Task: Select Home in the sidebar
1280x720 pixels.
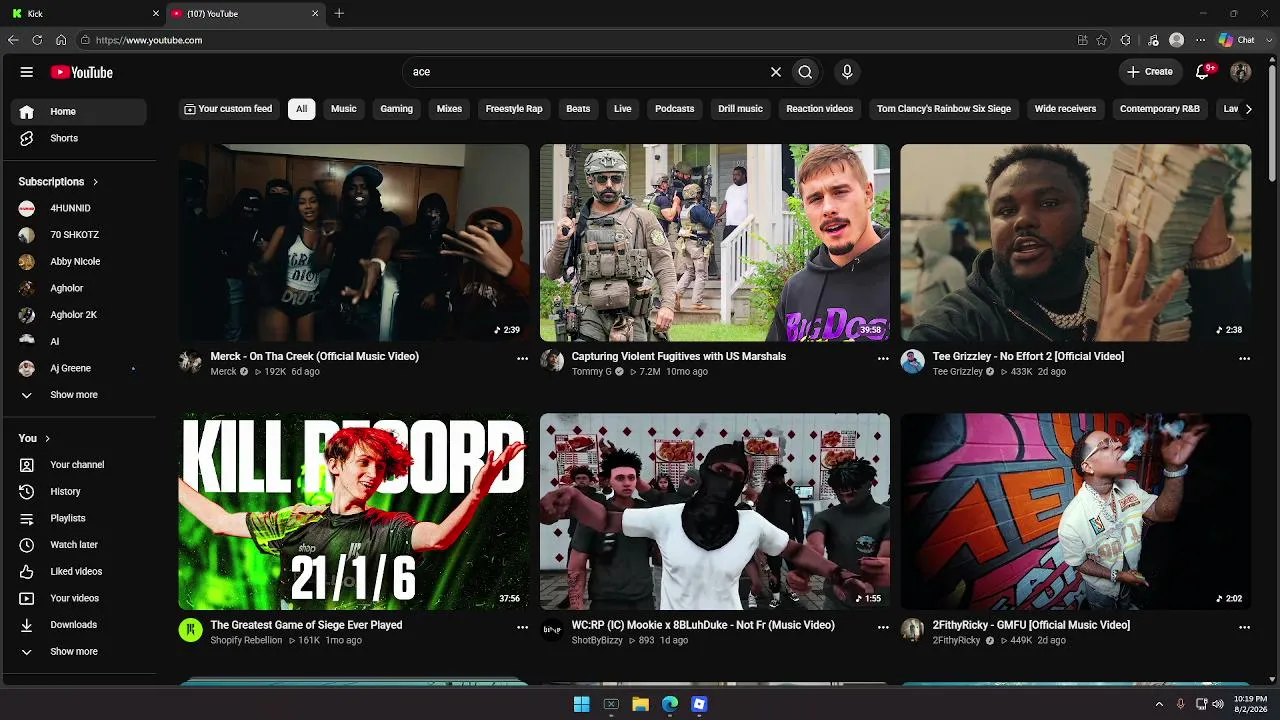Action: click(80, 112)
